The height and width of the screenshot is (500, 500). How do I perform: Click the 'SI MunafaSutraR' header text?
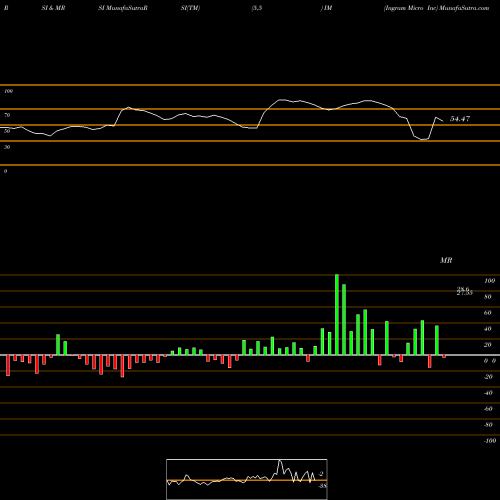[x=123, y=8]
